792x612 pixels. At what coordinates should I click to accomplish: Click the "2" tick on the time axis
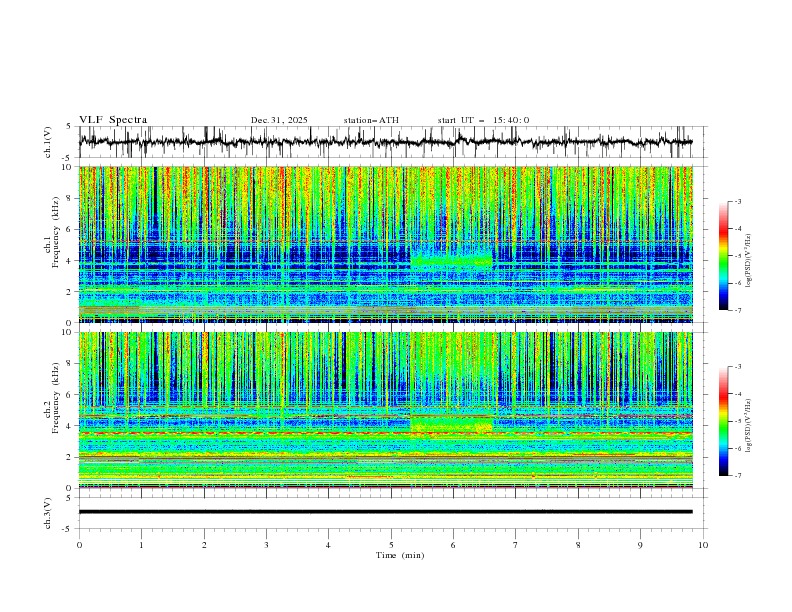[204, 545]
